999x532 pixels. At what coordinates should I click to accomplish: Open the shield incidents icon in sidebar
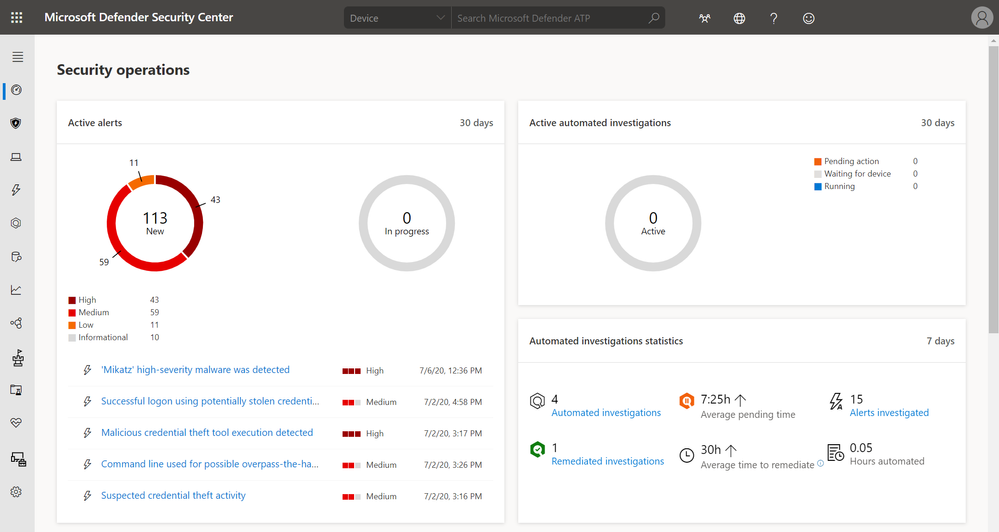click(x=17, y=123)
